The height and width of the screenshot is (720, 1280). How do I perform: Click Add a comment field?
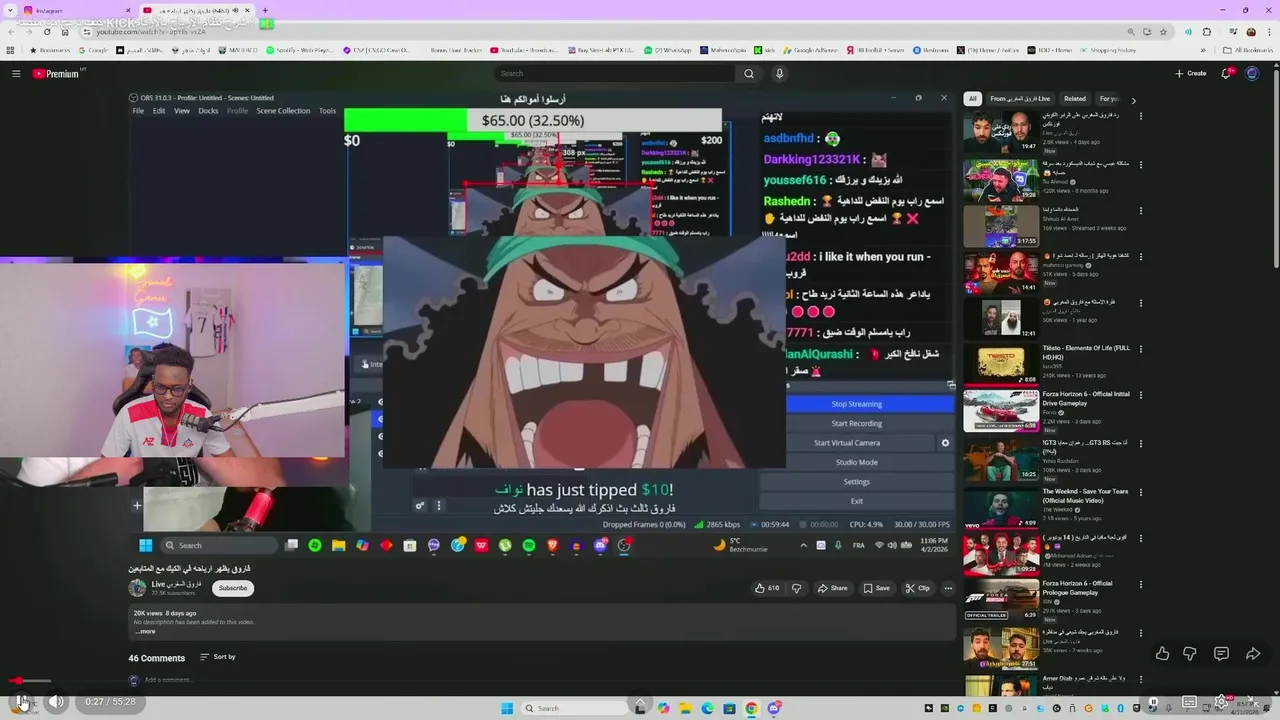(167, 680)
